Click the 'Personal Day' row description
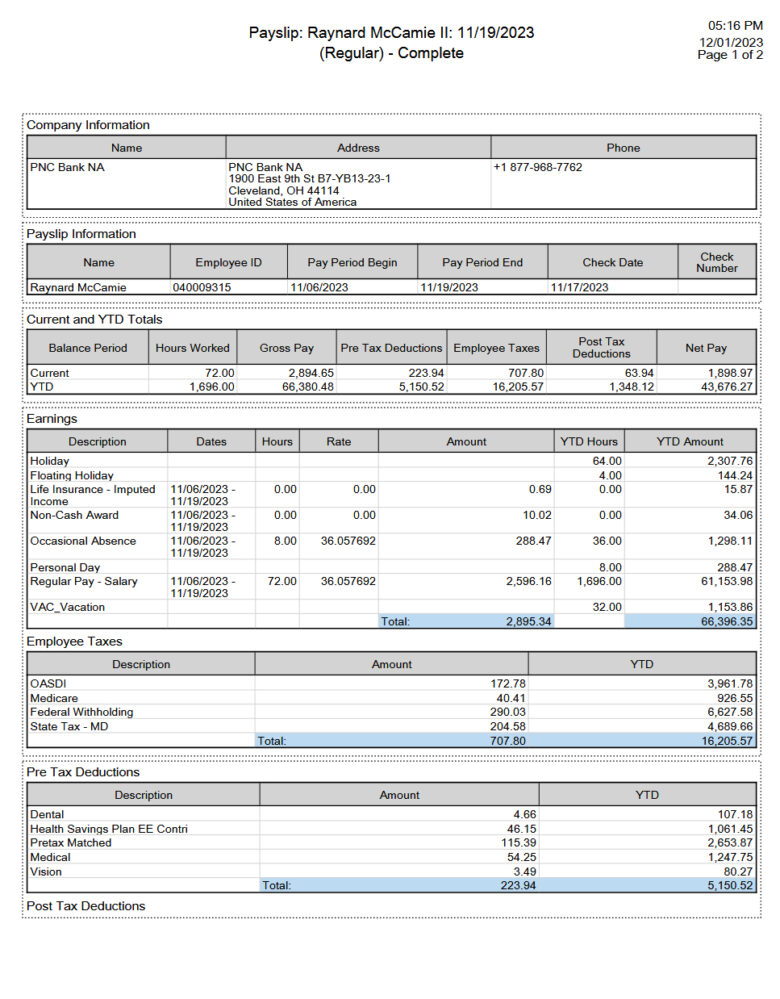This screenshot has height=999, width=780. [x=65, y=567]
